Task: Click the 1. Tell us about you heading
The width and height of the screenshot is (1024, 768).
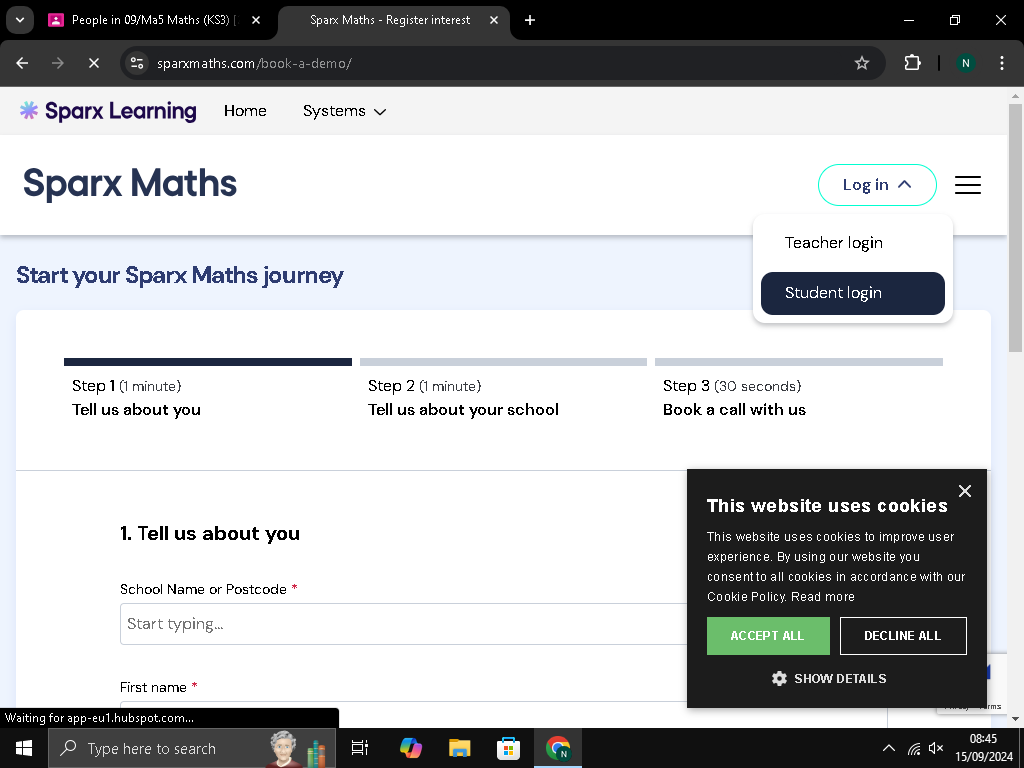Action: pos(210,534)
